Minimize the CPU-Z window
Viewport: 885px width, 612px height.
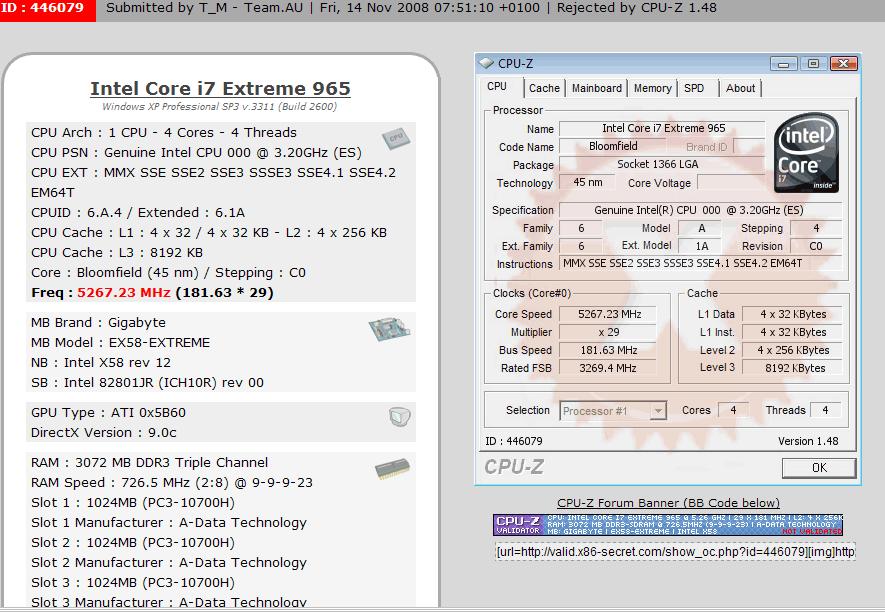783,64
